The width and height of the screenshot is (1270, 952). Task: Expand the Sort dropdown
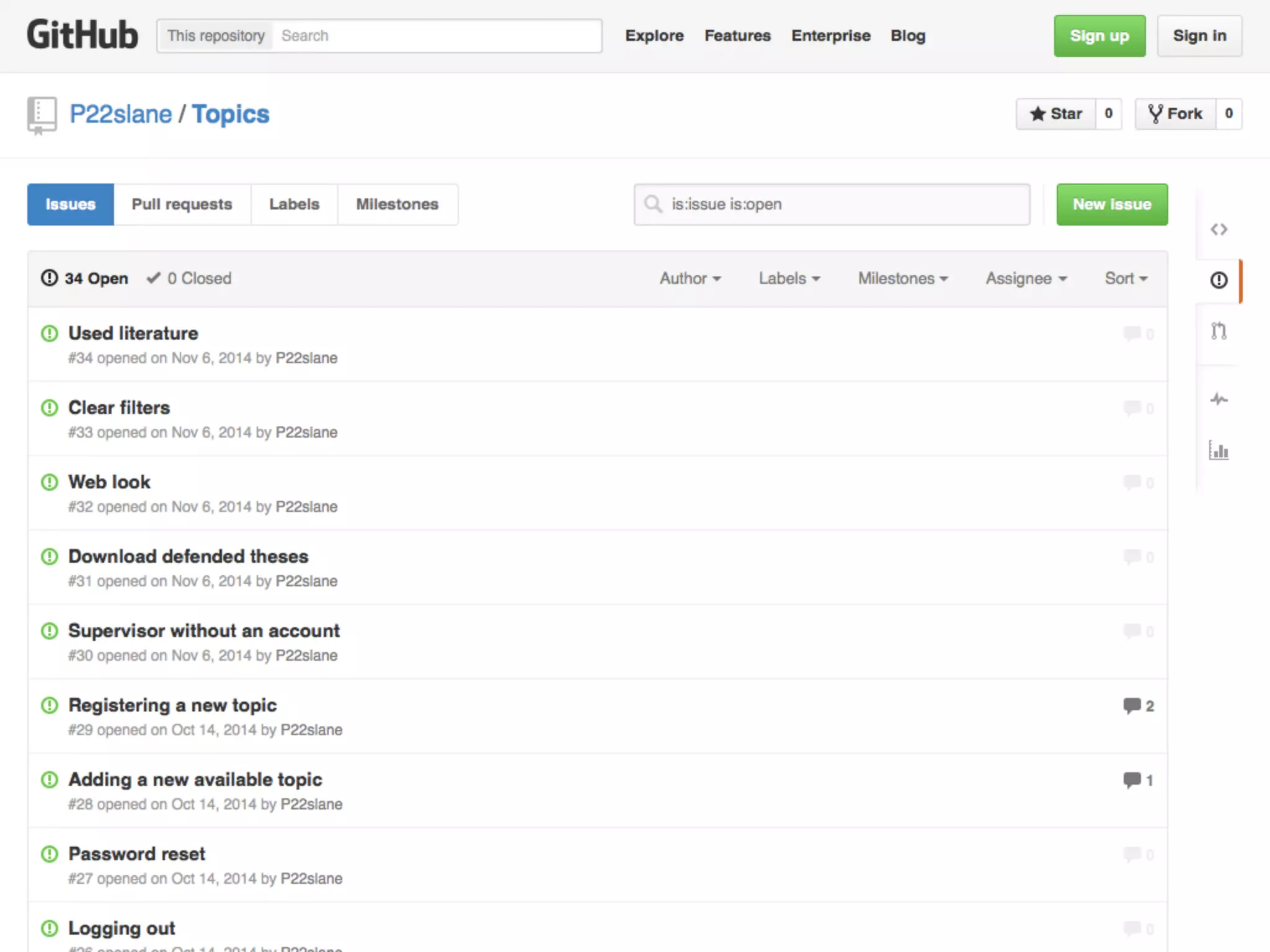1126,279
